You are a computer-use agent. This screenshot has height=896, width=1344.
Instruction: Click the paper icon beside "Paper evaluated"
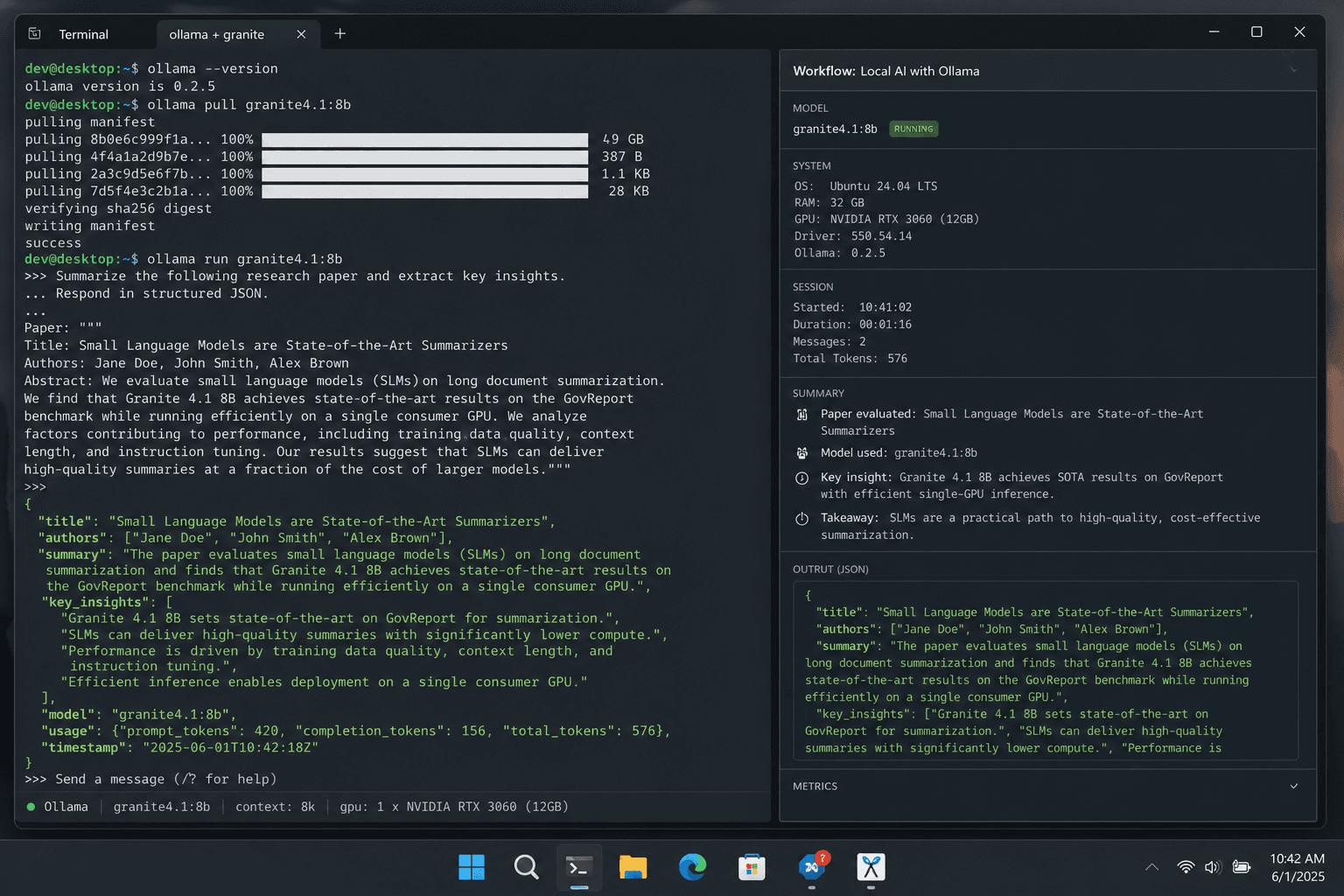click(802, 415)
